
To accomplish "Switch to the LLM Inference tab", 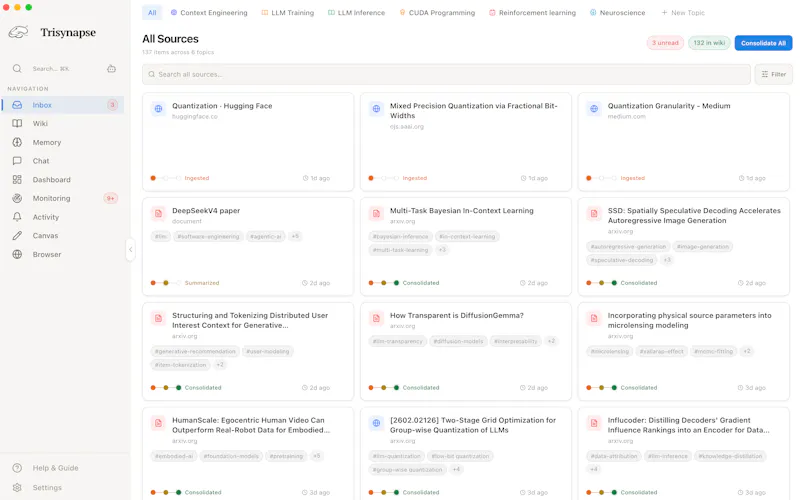I will click(357, 13).
